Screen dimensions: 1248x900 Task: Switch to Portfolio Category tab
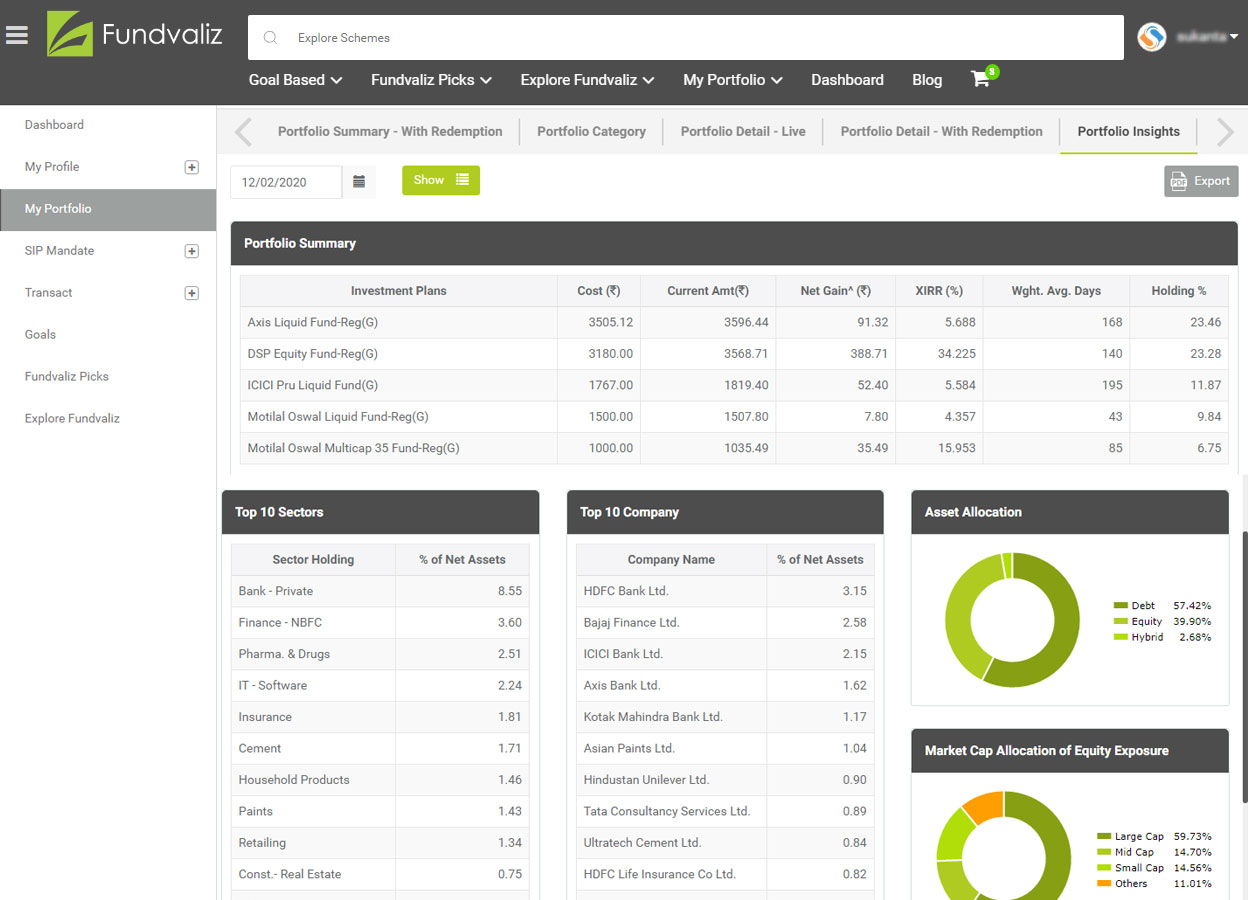[x=591, y=131]
